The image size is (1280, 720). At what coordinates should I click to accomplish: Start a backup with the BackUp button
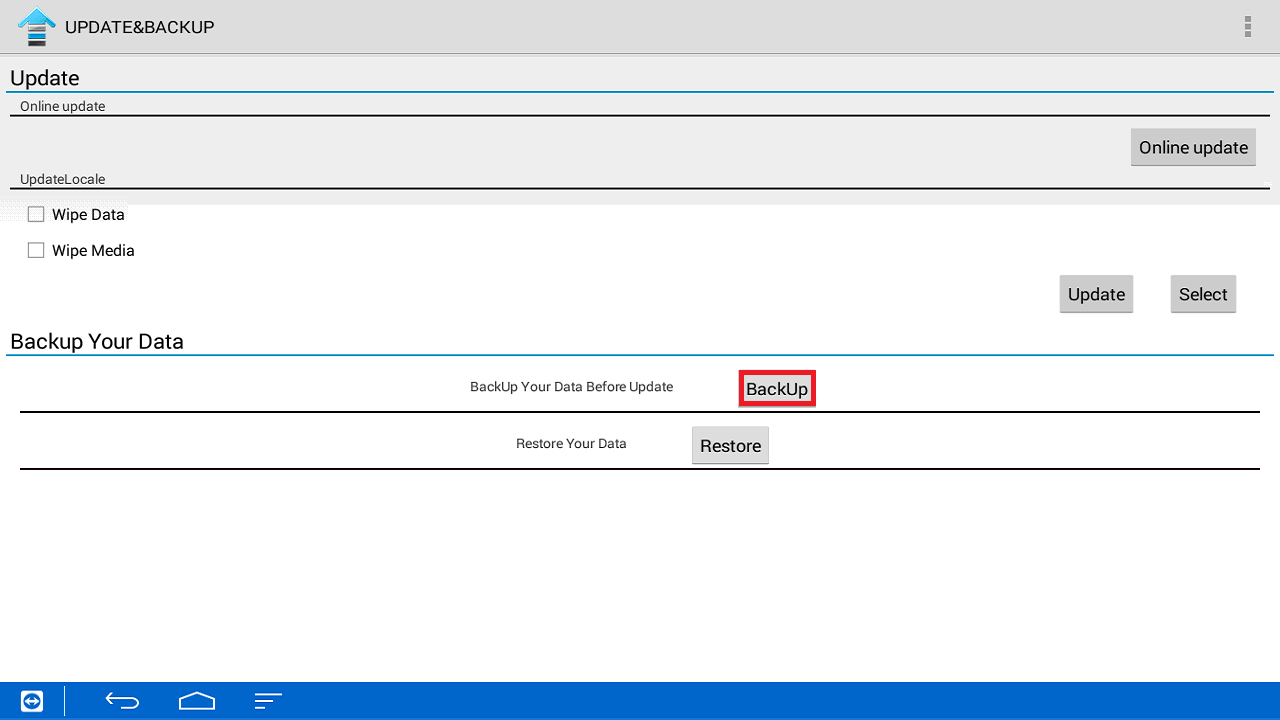coord(777,389)
